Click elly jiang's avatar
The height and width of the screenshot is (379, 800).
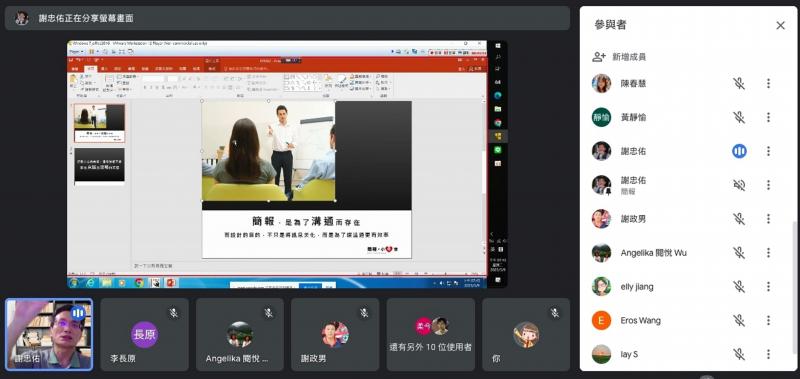point(602,287)
